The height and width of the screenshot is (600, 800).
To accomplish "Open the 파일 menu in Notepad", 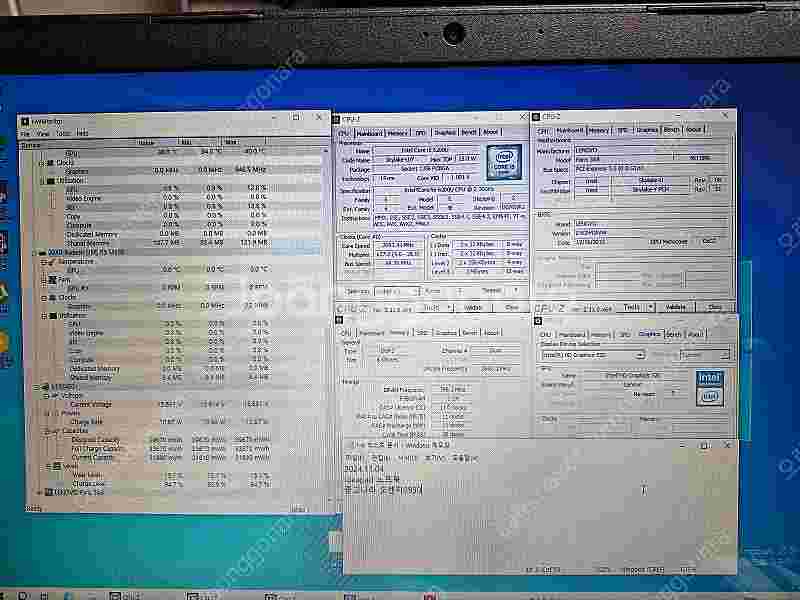I will (x=353, y=458).
